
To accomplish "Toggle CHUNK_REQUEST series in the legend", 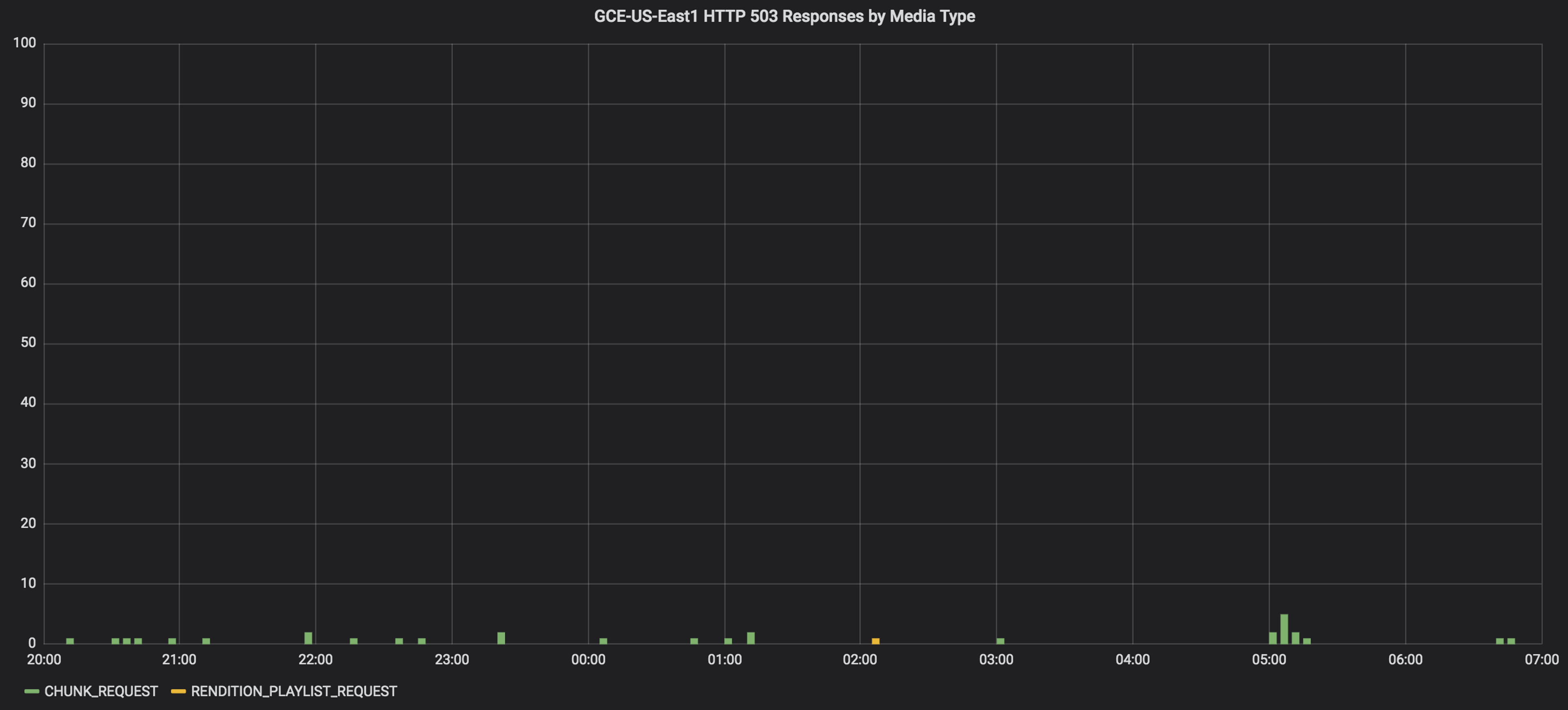I will (101, 691).
